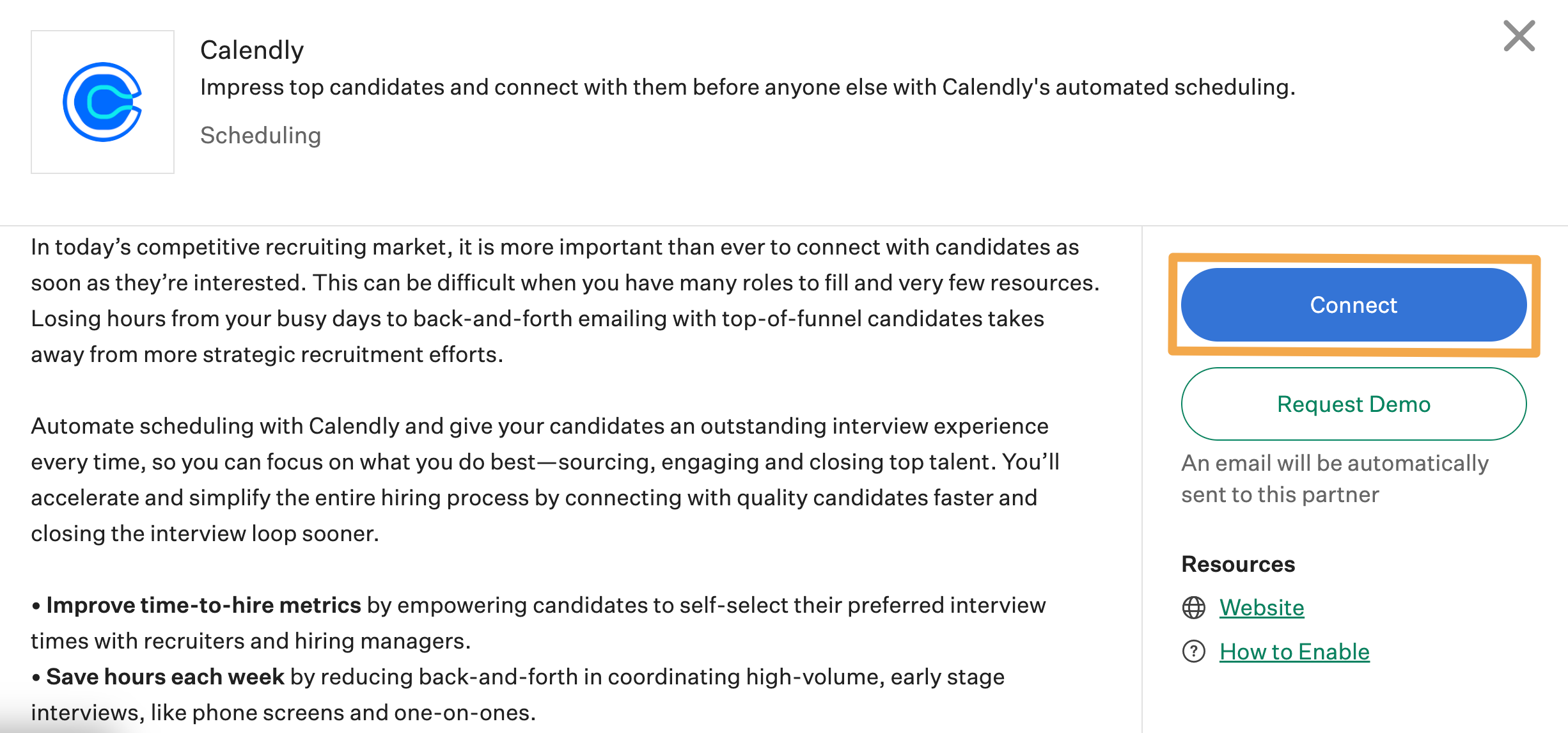Click the question mark help icon

pyautogui.click(x=1193, y=651)
